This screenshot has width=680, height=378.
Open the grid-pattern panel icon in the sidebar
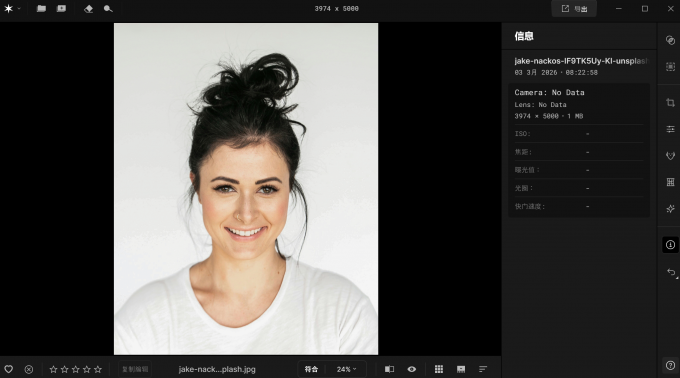[670, 182]
